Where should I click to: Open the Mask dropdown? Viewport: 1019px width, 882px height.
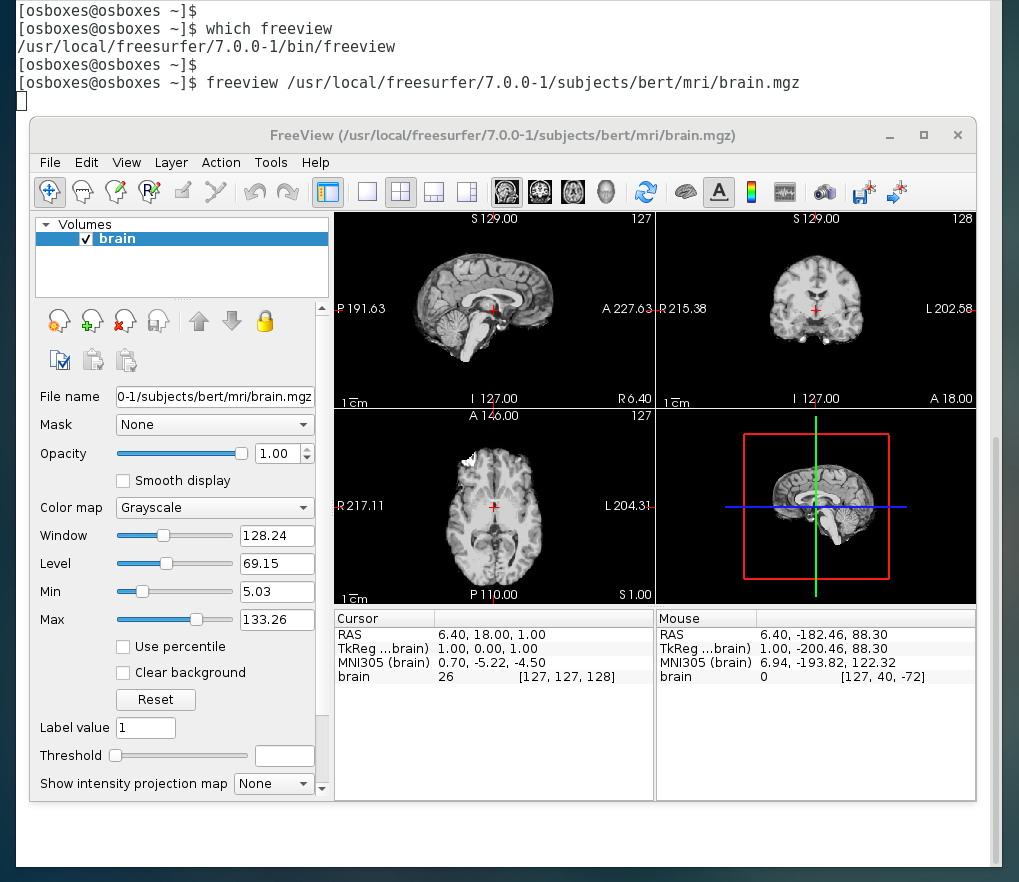215,425
